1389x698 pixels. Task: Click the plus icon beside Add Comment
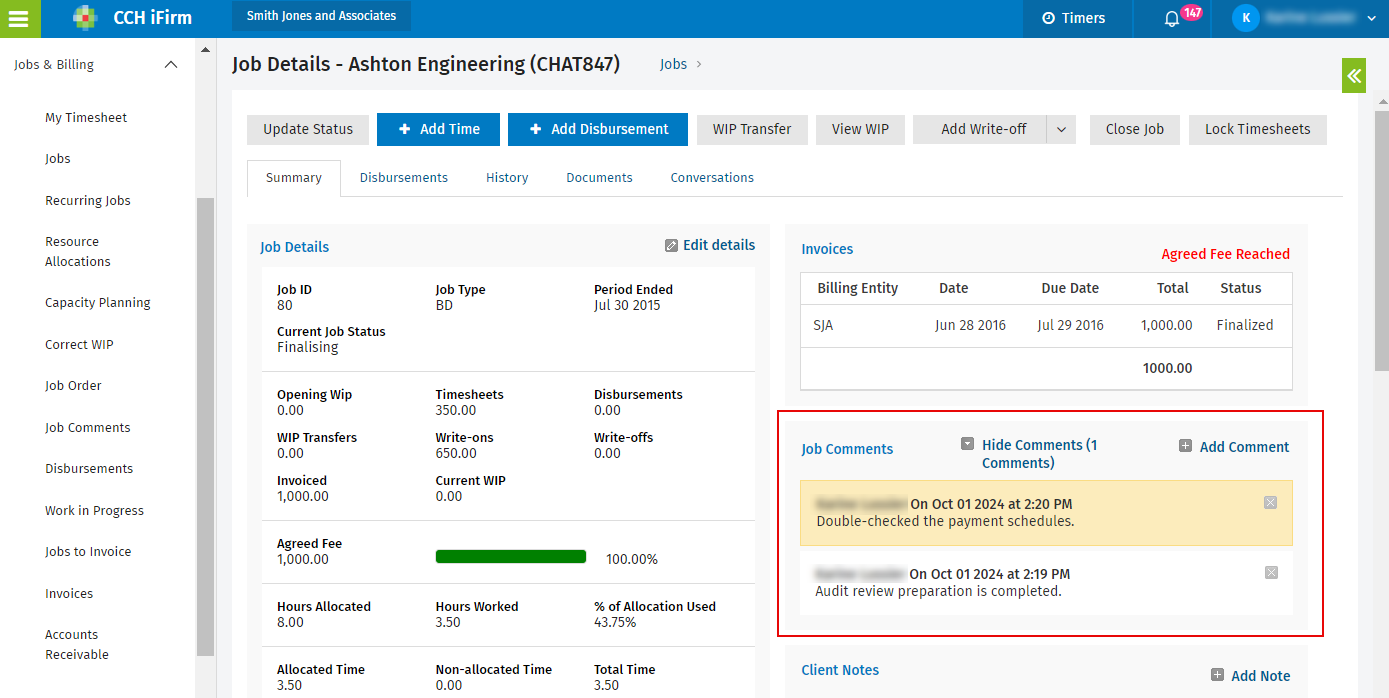[1185, 446]
